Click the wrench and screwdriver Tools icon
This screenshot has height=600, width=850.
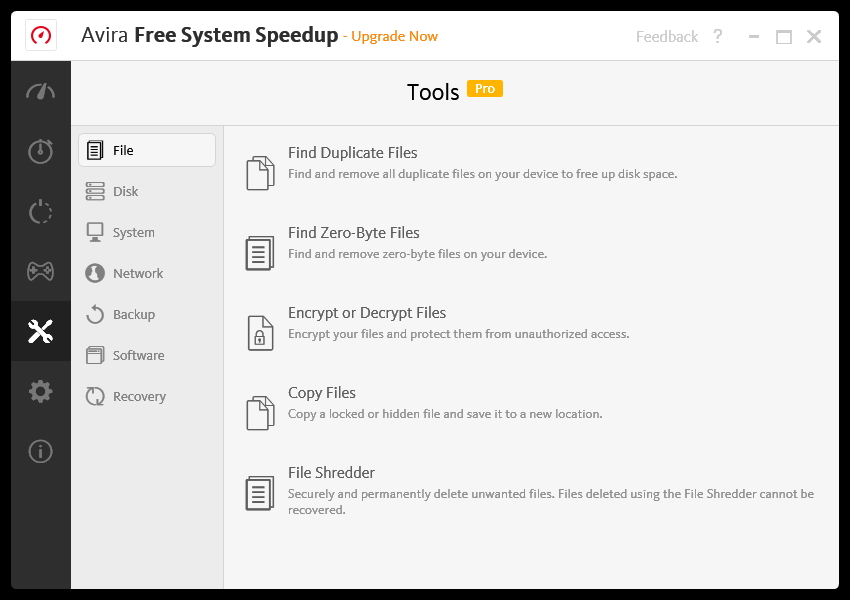[40, 332]
